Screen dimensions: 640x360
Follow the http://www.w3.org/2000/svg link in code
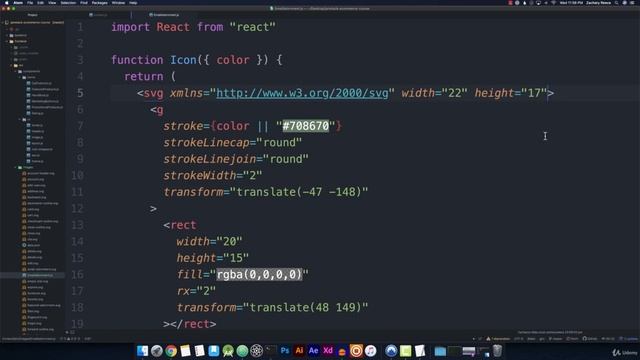click(x=302, y=93)
